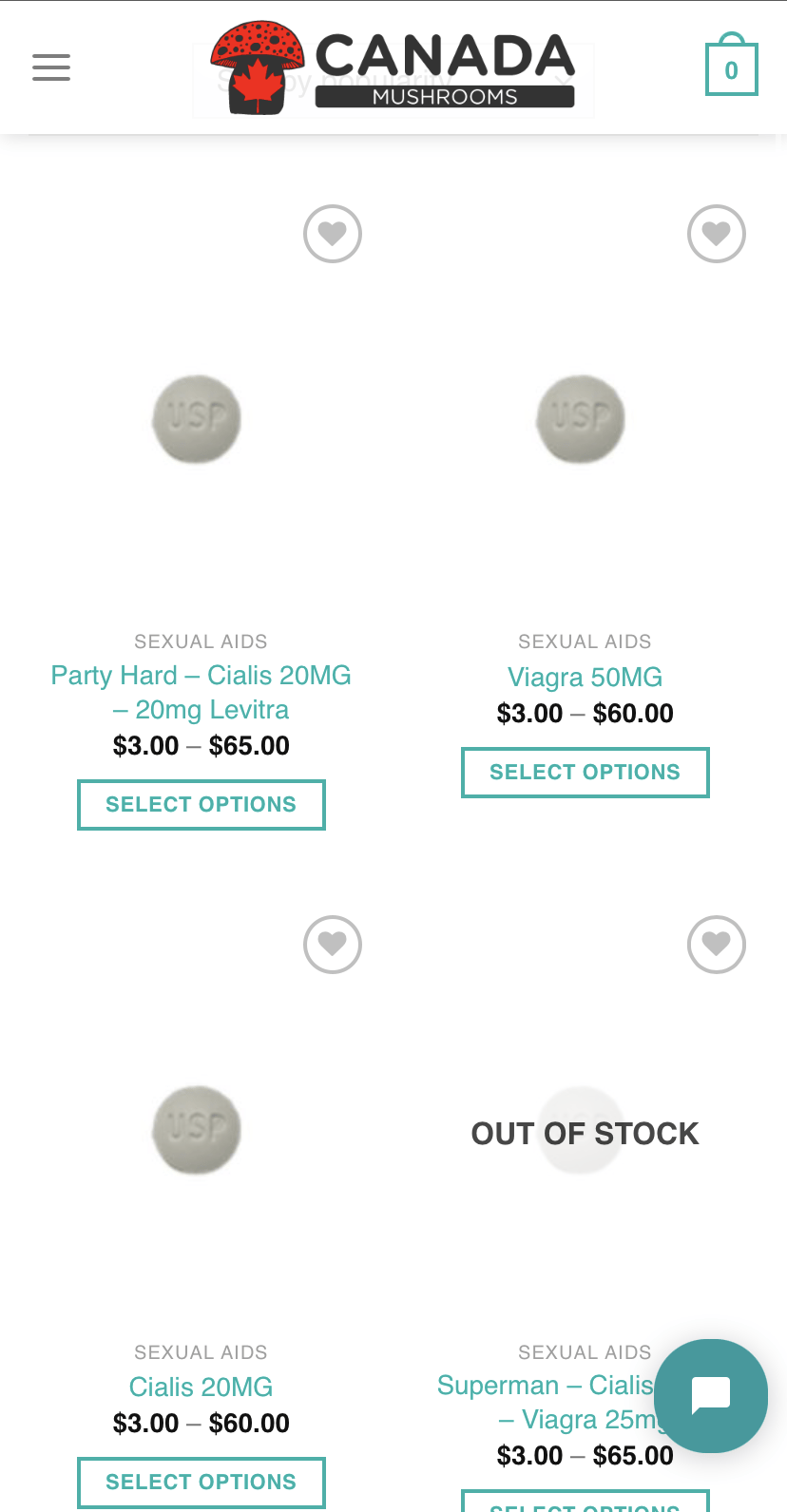Screen dimensions: 787x1512
Task: Click the Cialis 20MG pill image
Action: pos(197,1130)
